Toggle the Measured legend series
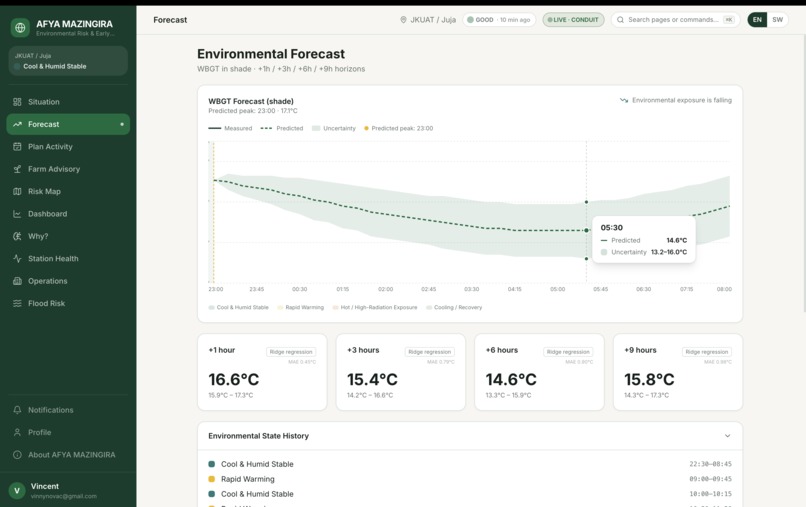 tap(230, 128)
